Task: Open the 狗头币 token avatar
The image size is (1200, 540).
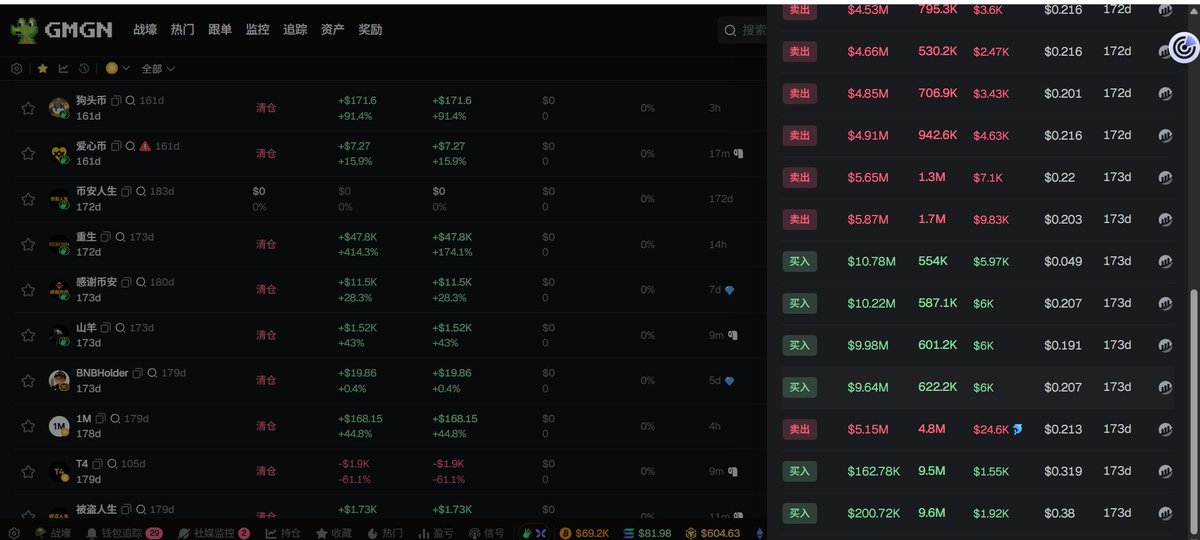Action: coord(59,108)
